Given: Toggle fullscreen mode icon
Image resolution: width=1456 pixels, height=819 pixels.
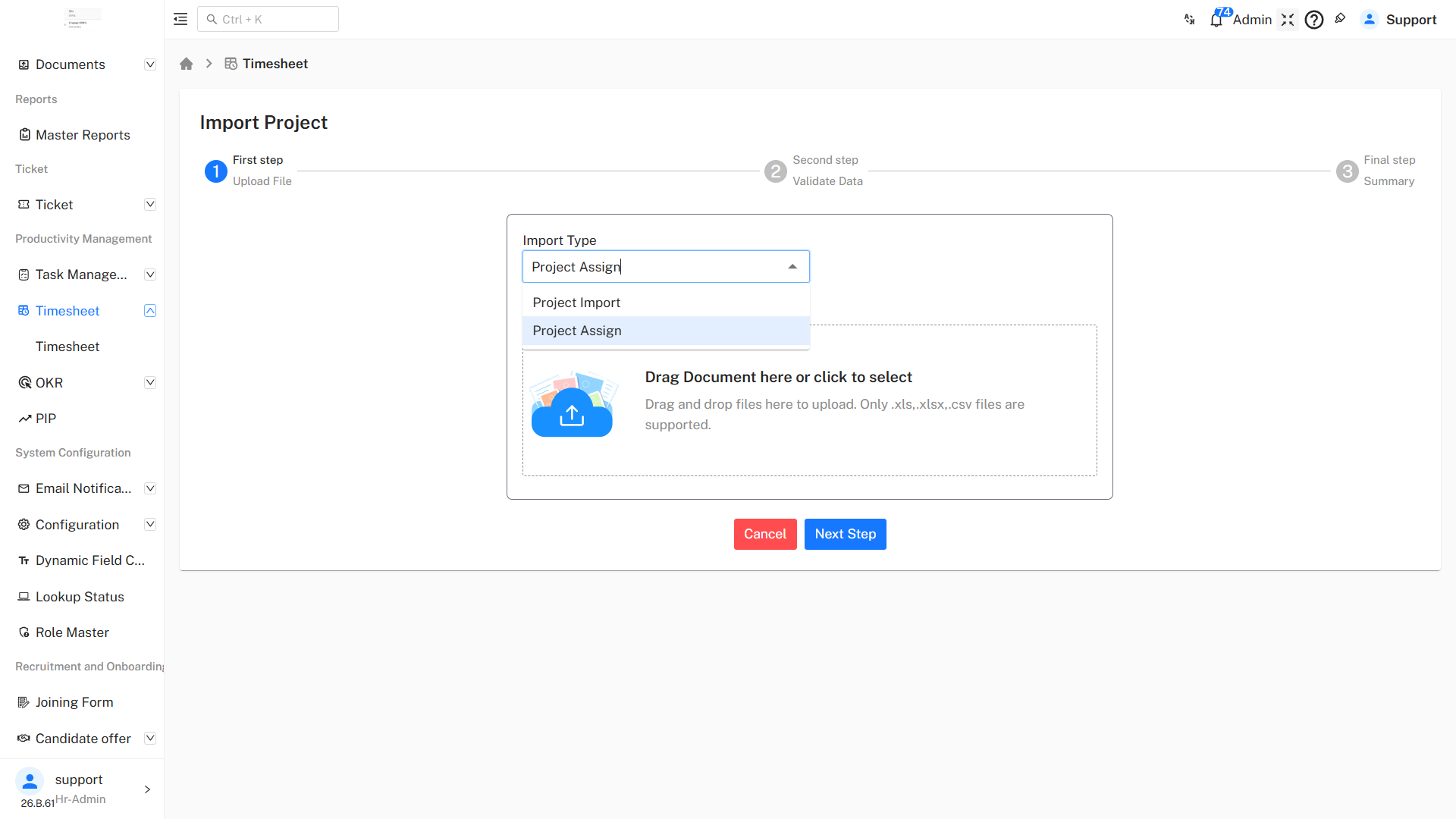Looking at the screenshot, I should [x=1288, y=20].
